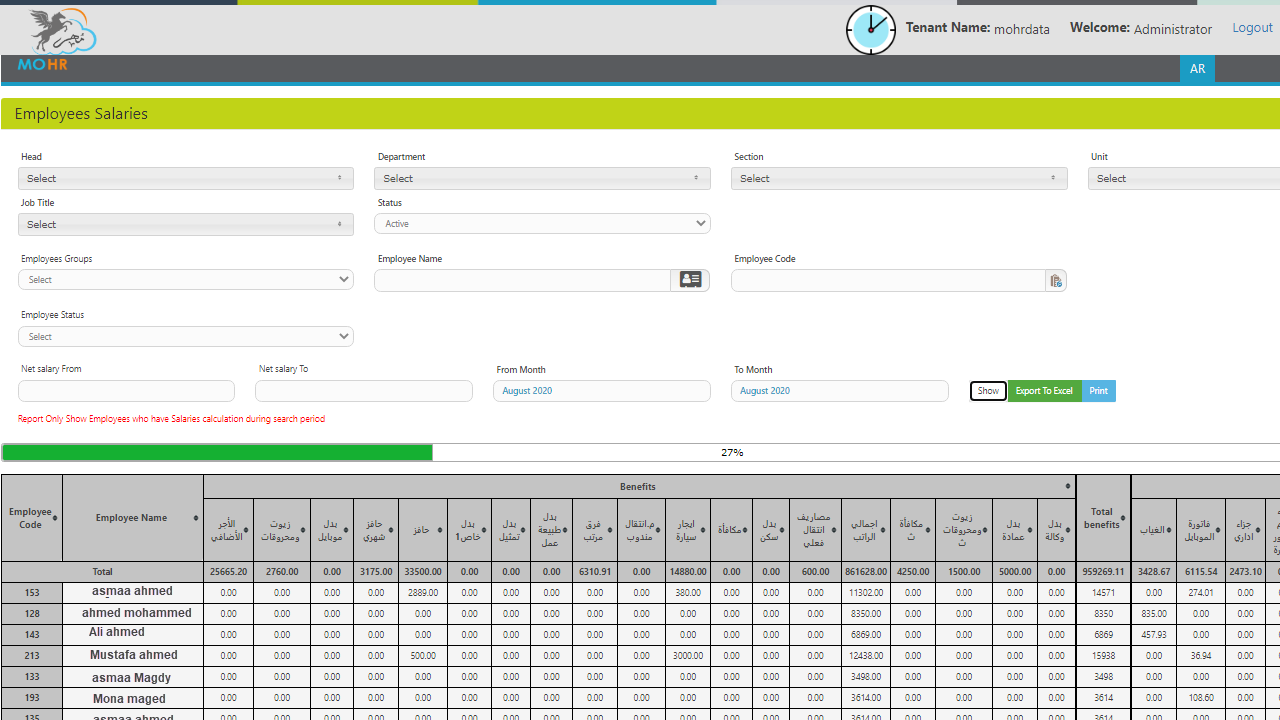
Task: Click the Employees Salaries page title
Action: (x=81, y=114)
